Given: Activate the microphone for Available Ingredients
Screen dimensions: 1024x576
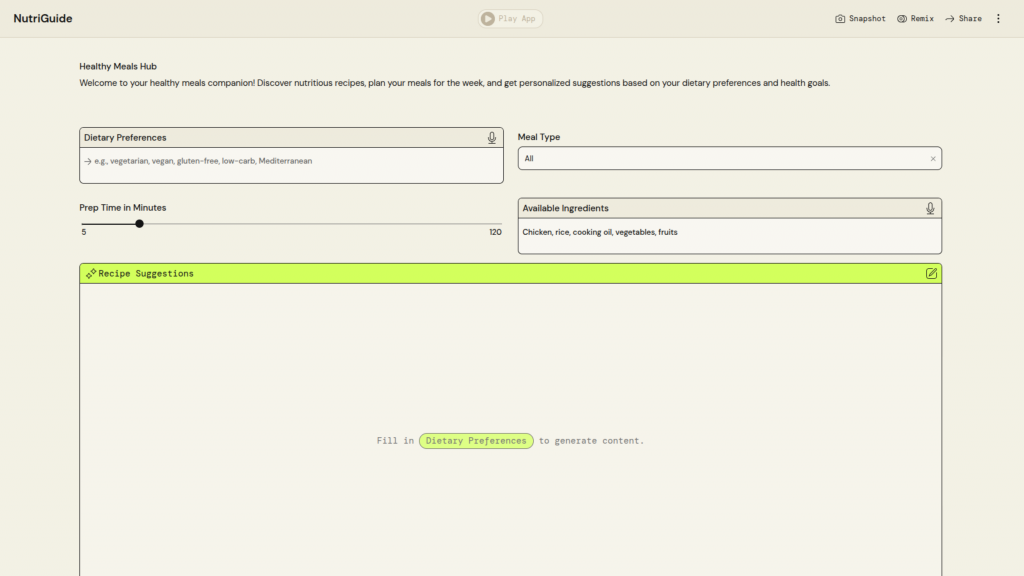Looking at the screenshot, I should point(930,208).
